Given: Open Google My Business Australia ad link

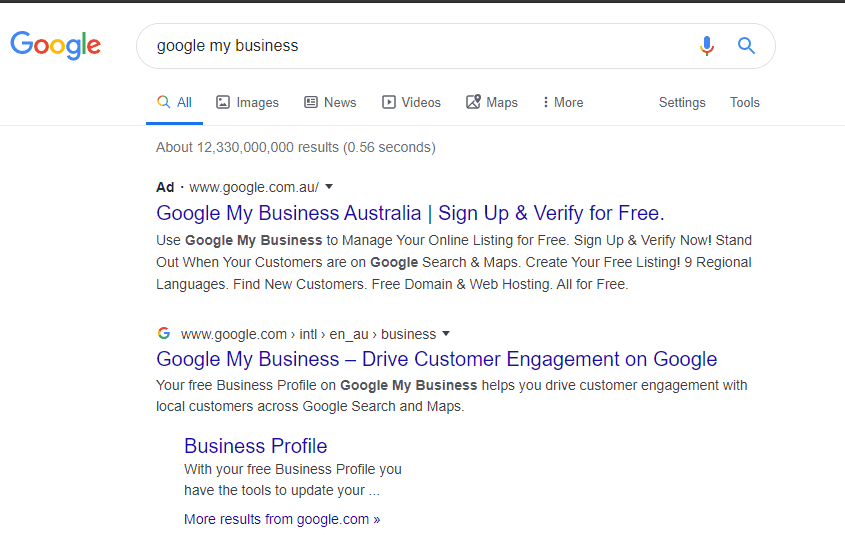Looking at the screenshot, I should (x=410, y=213).
